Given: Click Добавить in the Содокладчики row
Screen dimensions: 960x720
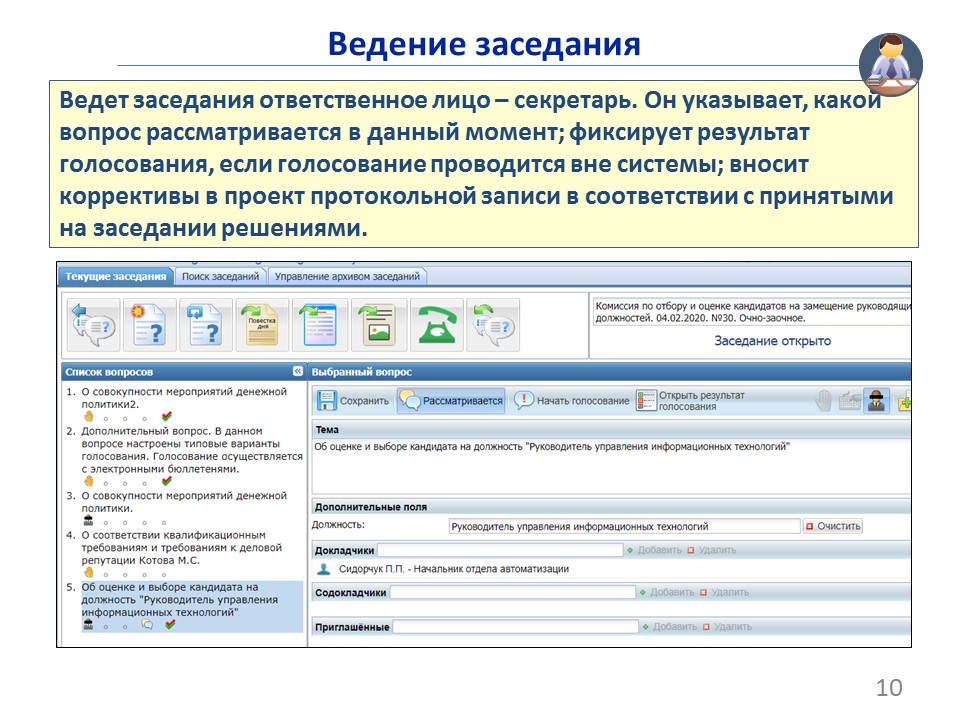Looking at the screenshot, I should coord(667,592).
